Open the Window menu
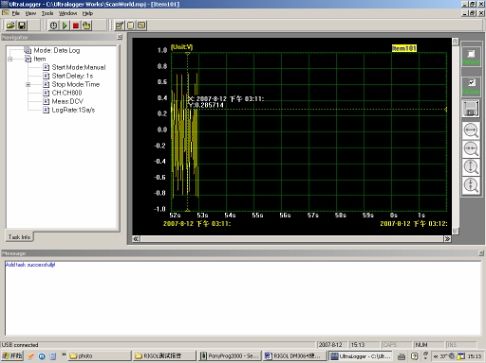Screen dimensions: 486x363 (68, 13)
